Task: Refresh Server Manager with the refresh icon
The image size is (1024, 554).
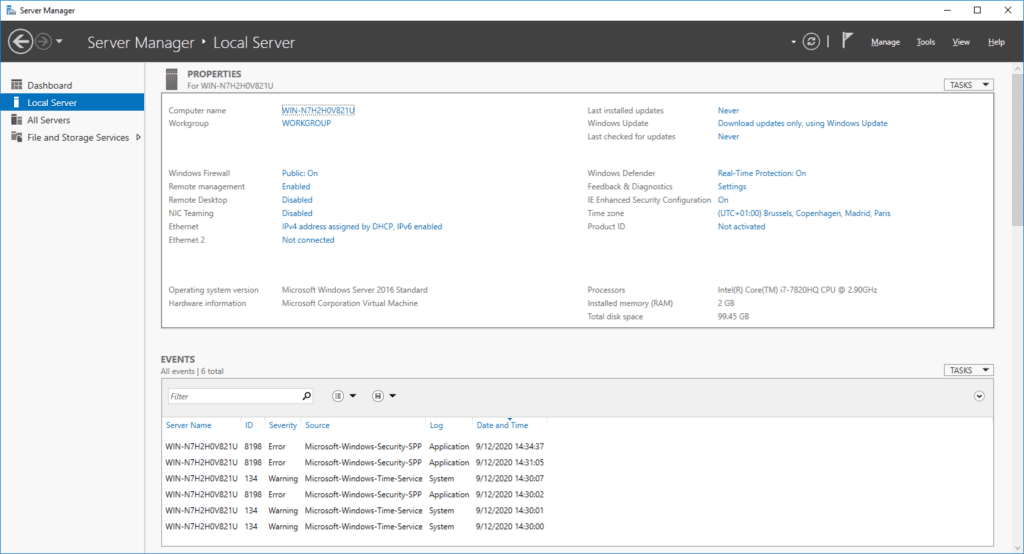Action: coord(811,42)
